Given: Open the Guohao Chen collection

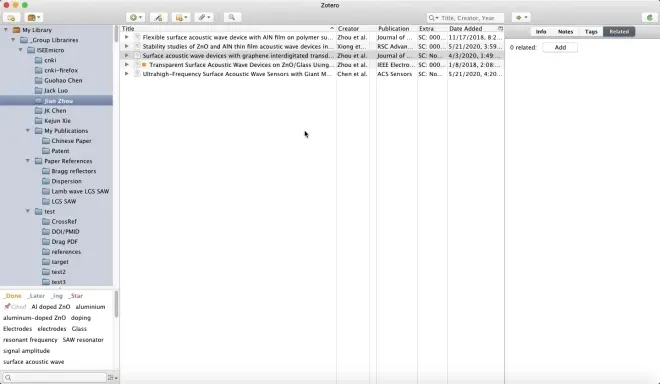Looking at the screenshot, I should coord(63,80).
